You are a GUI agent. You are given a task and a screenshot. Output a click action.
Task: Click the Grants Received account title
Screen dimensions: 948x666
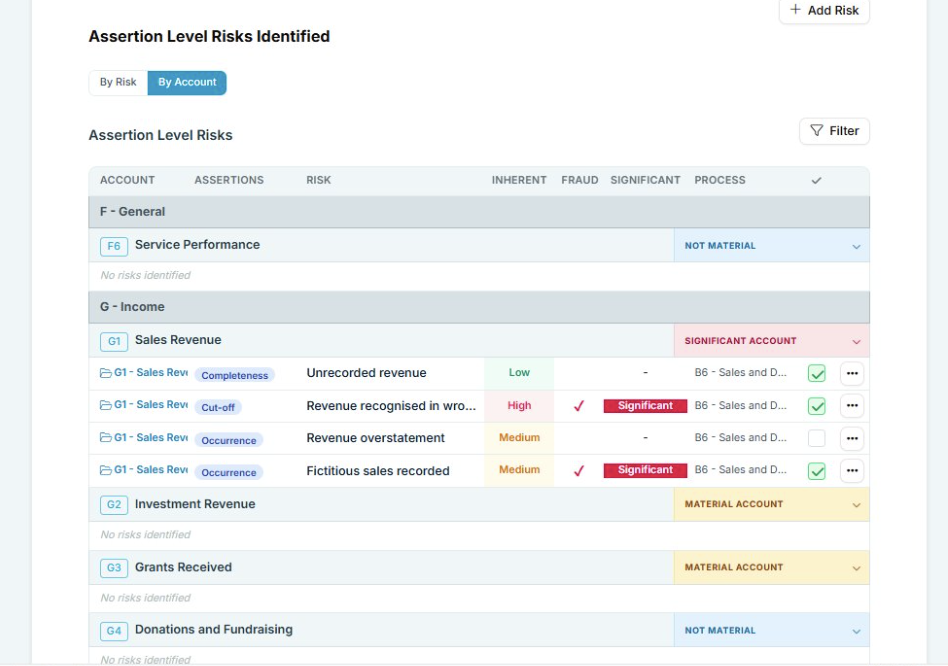click(x=183, y=567)
